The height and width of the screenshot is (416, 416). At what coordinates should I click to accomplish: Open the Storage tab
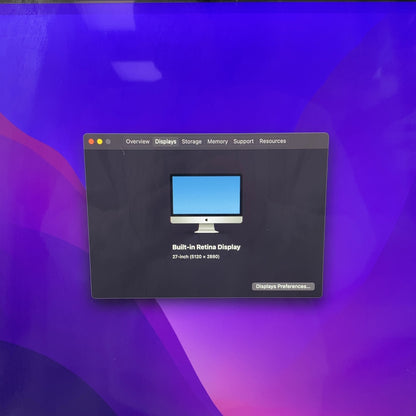(x=191, y=141)
